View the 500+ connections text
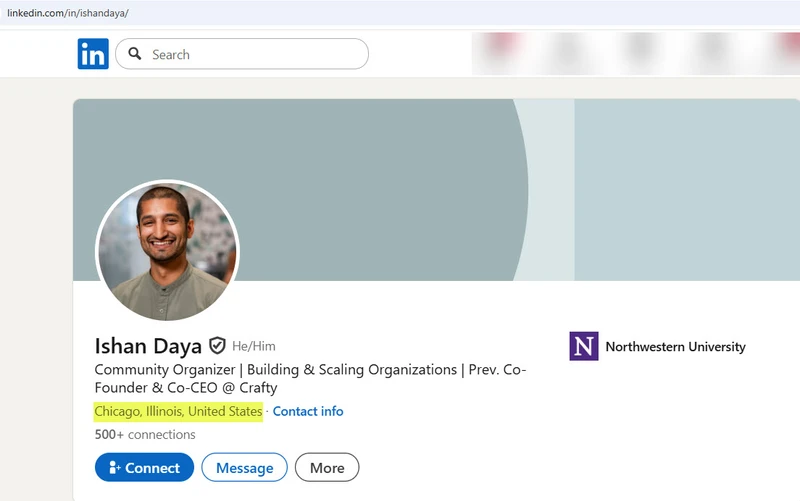The height and width of the screenshot is (501, 800). (145, 435)
